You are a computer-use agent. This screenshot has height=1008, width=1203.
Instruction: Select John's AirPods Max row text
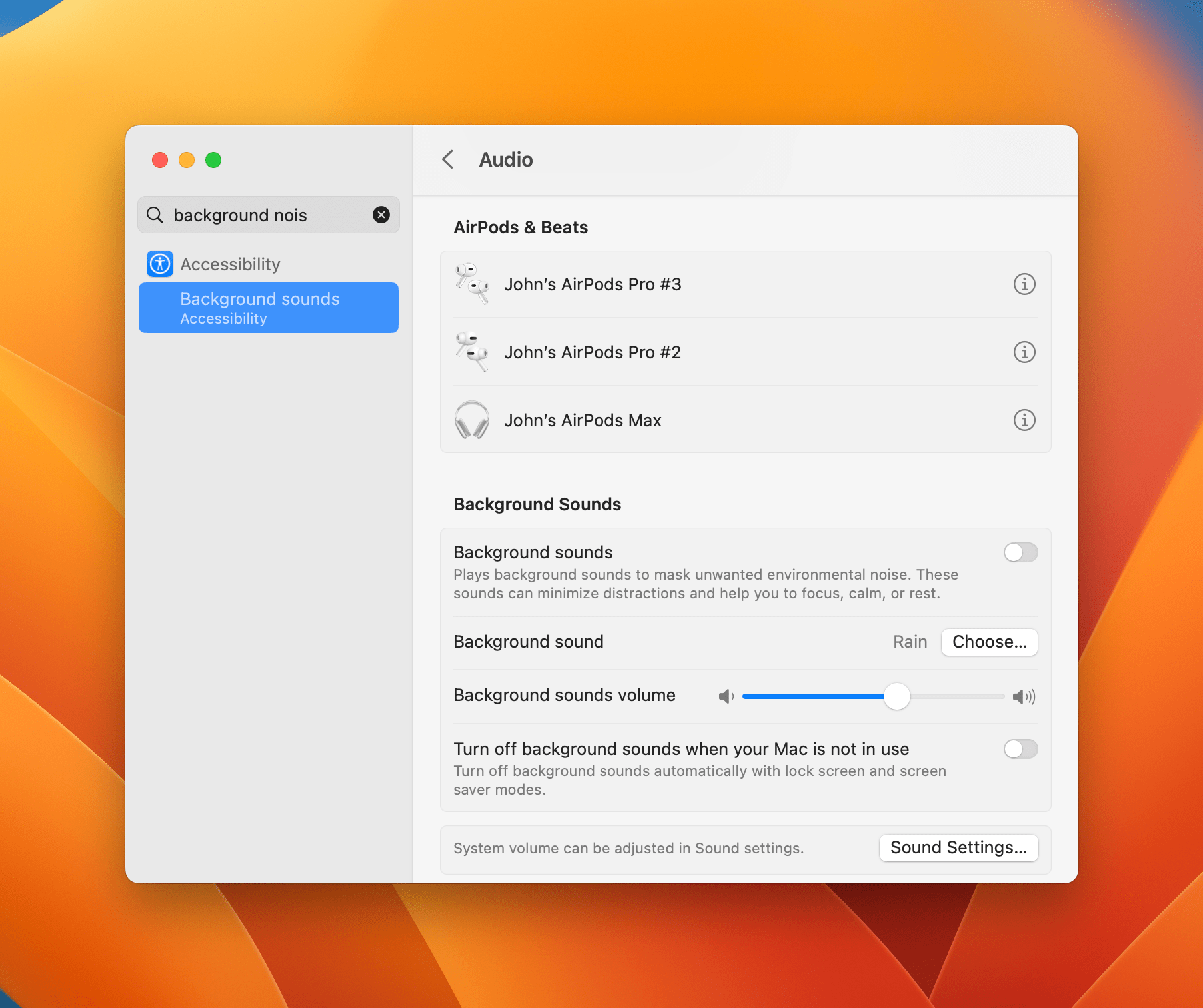583,420
